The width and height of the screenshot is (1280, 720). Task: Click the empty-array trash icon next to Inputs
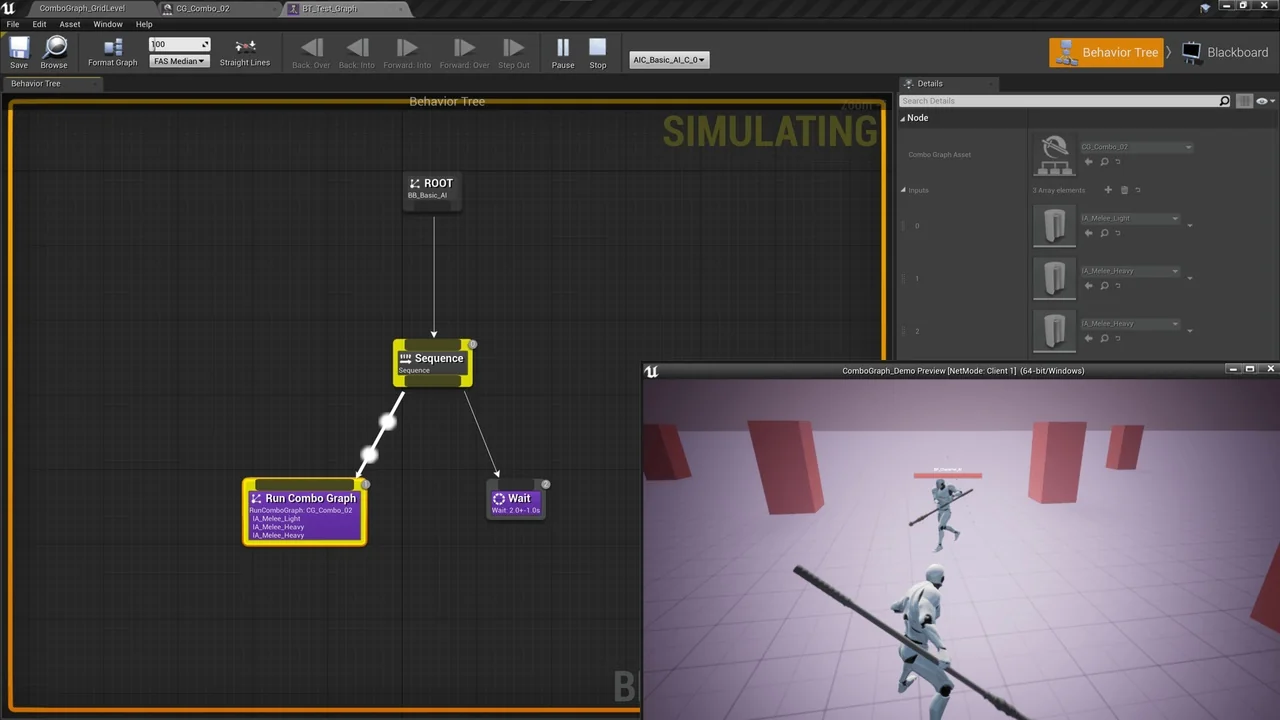click(x=1124, y=190)
